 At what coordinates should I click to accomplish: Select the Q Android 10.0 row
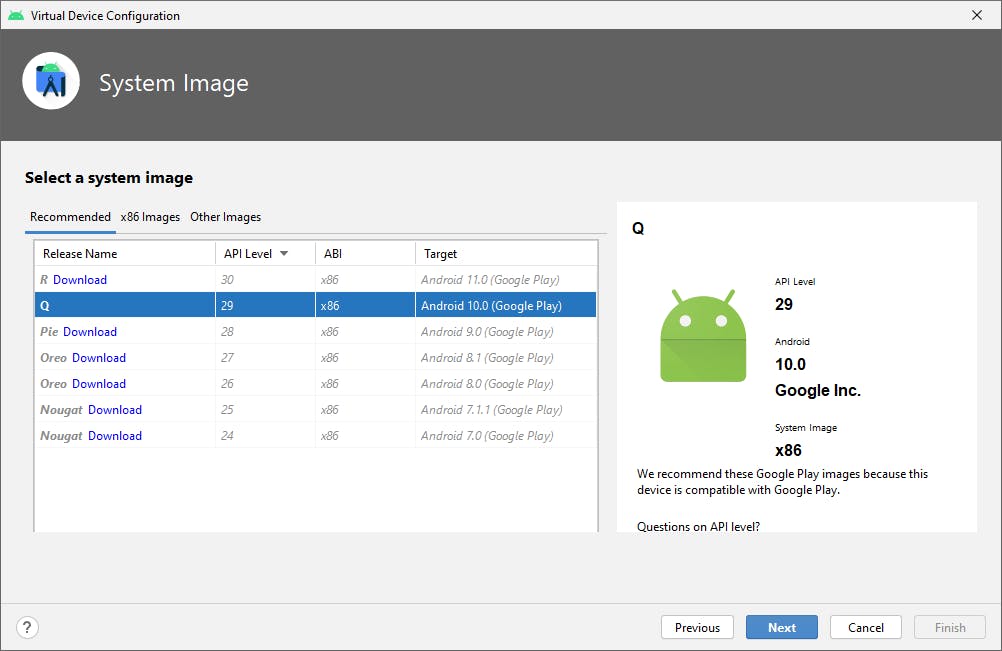pyautogui.click(x=315, y=306)
